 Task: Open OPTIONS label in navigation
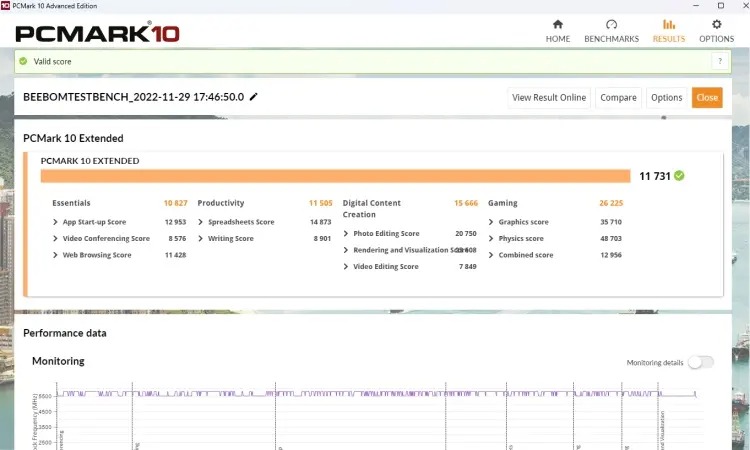[x=717, y=39]
